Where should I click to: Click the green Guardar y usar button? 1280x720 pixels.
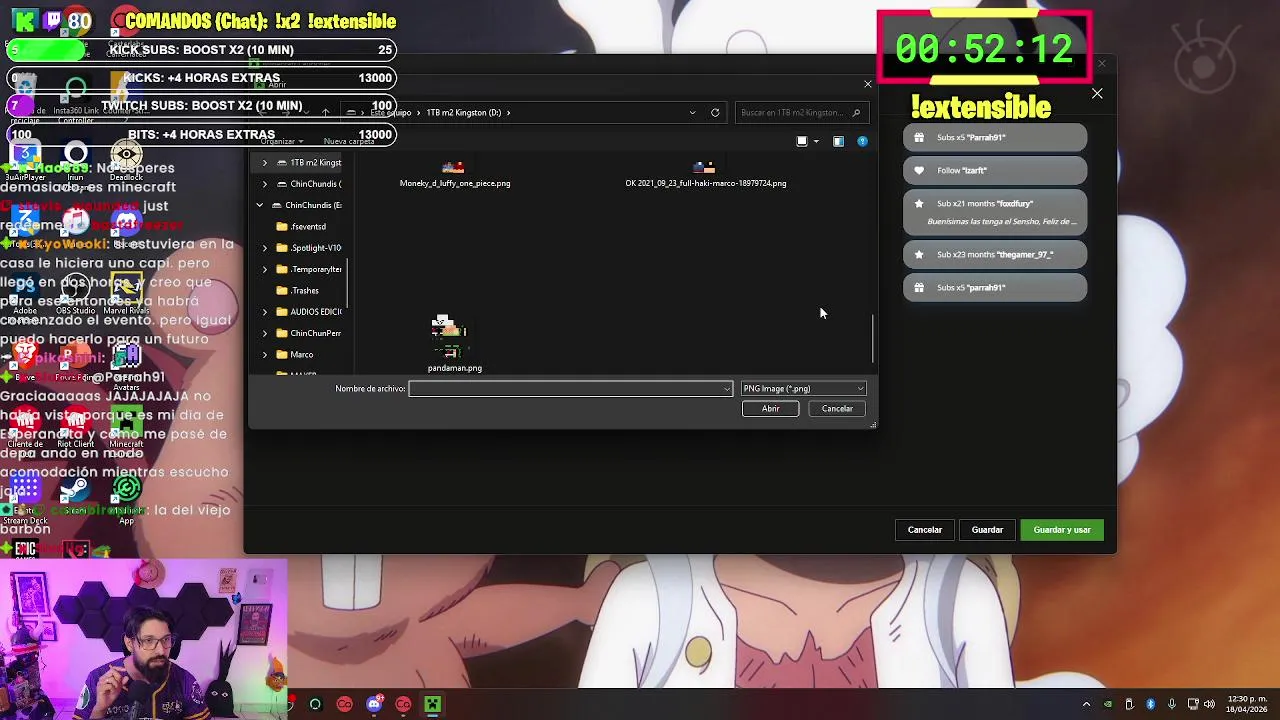[x=1062, y=530]
